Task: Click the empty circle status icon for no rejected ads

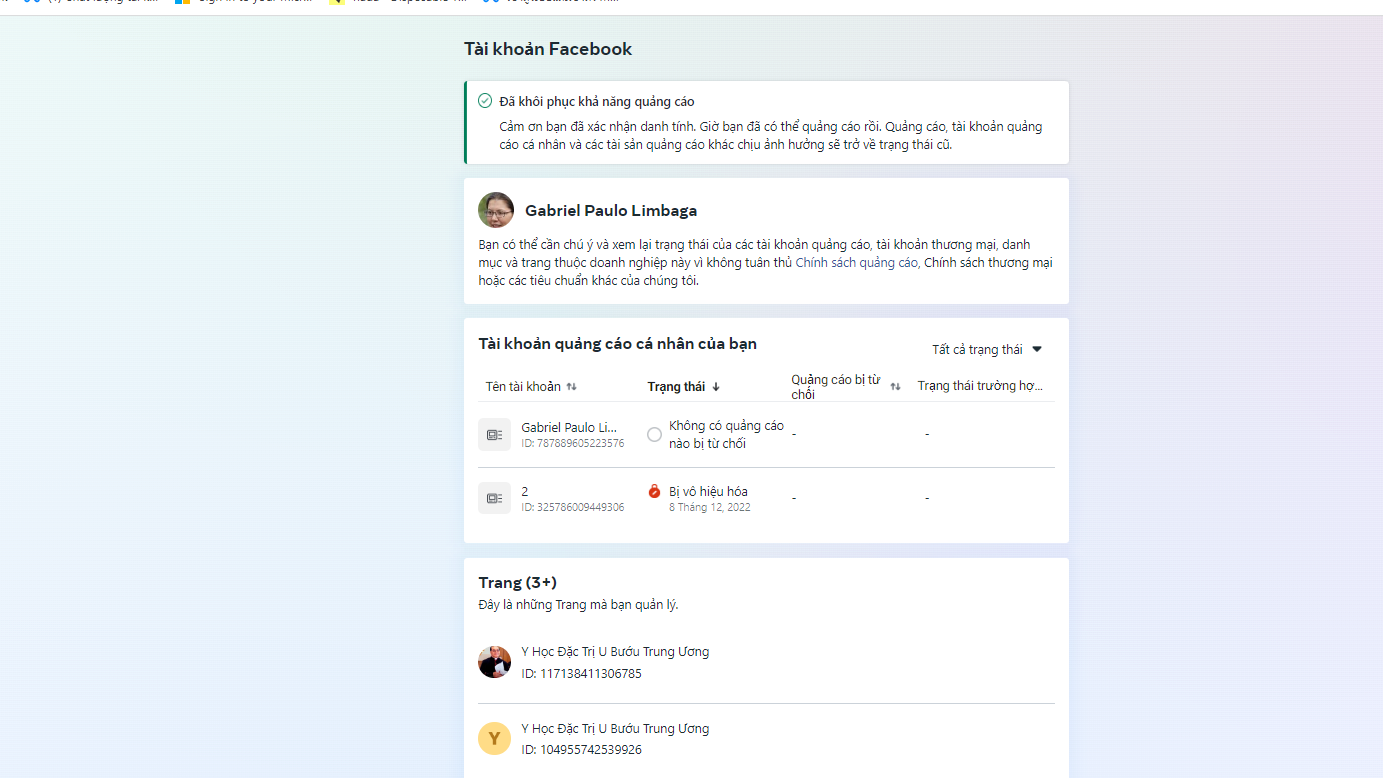Action: (654, 434)
